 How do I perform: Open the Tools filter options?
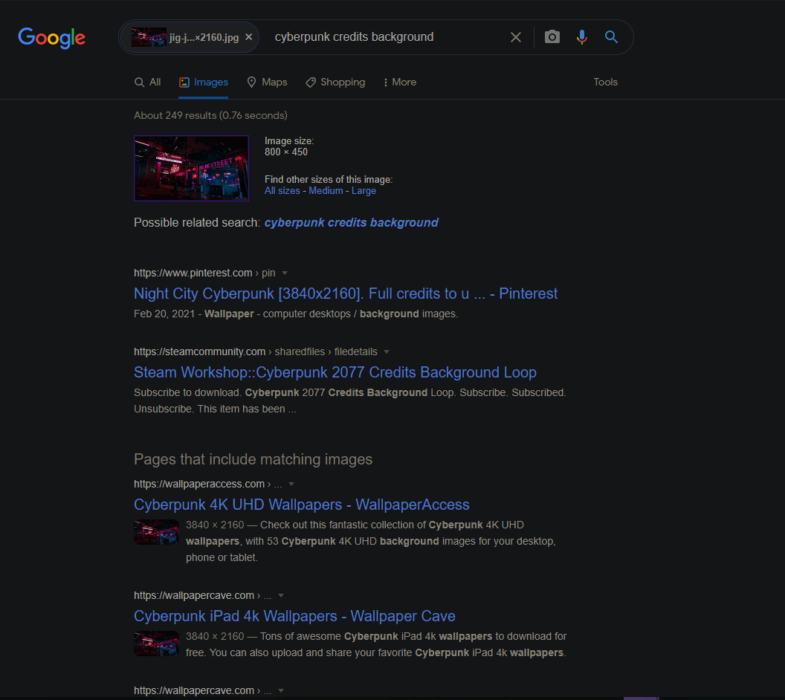pos(605,82)
